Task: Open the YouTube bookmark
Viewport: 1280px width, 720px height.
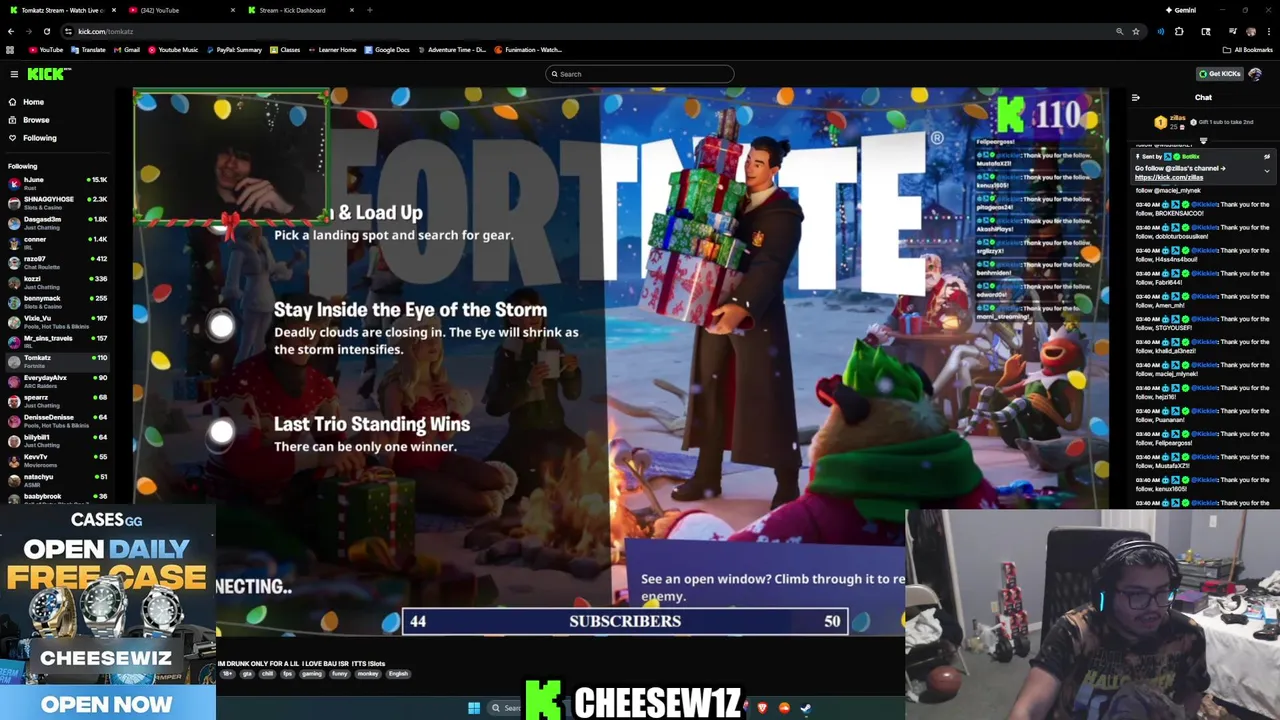Action: coord(46,50)
